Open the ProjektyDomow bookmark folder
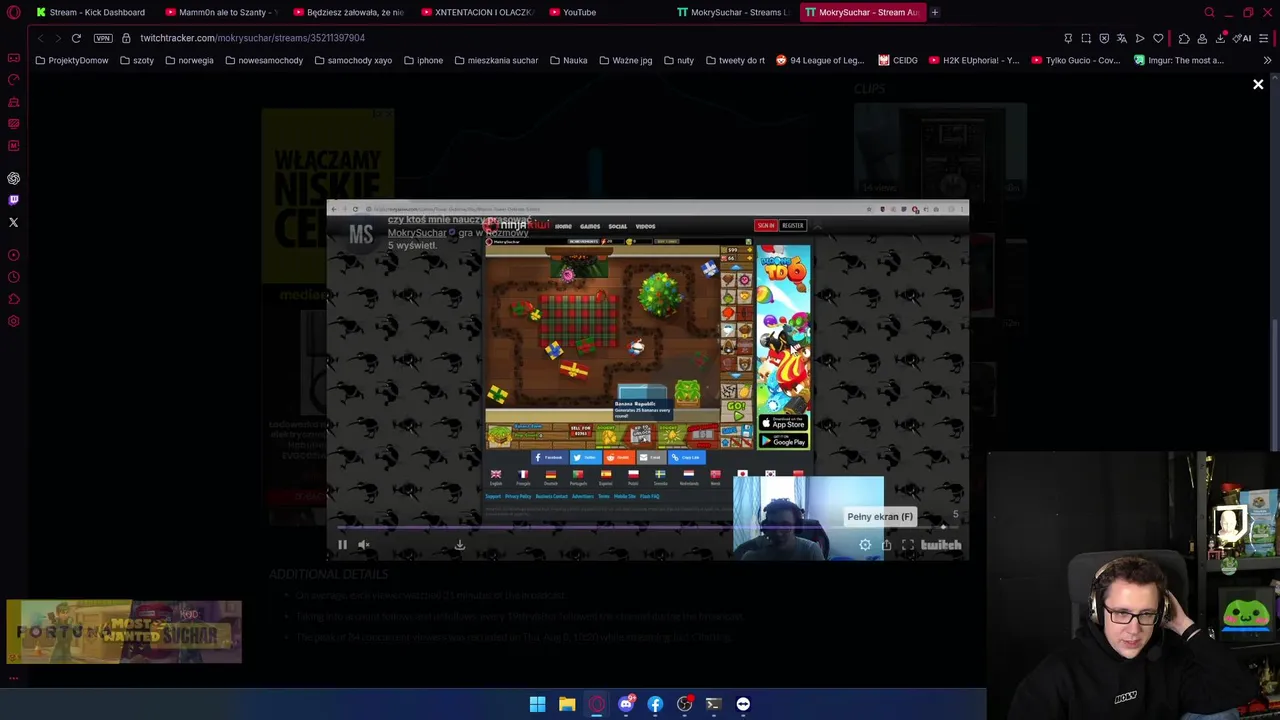Image resolution: width=1280 pixels, height=720 pixels. (x=72, y=60)
